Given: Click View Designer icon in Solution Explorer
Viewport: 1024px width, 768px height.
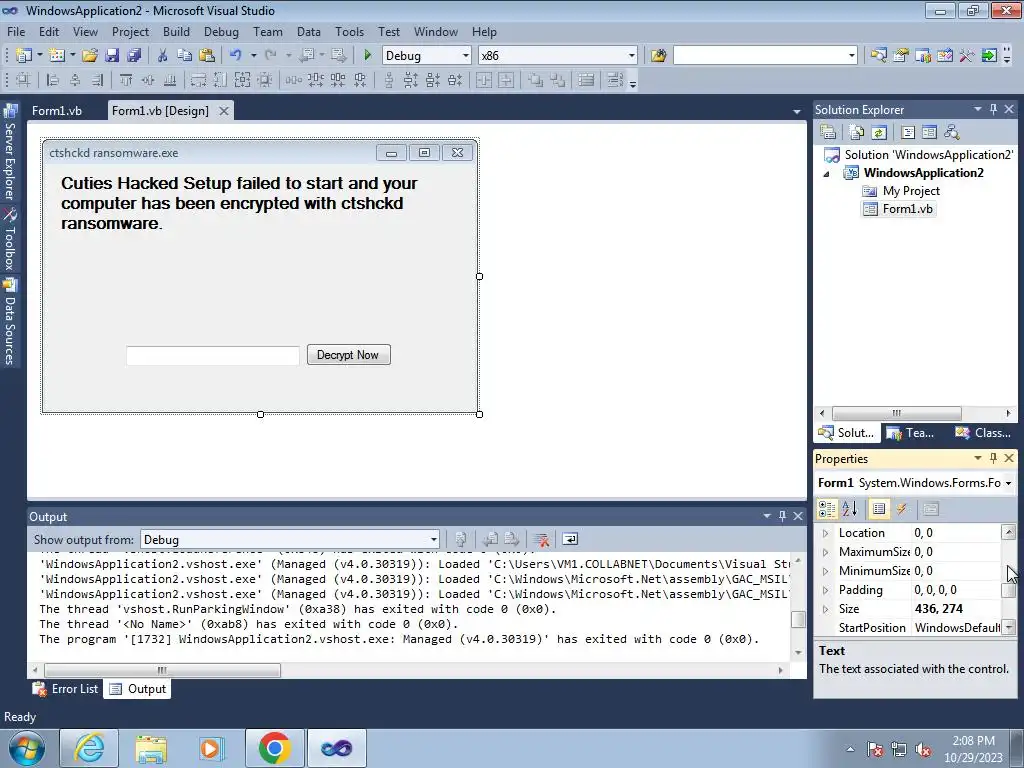Looking at the screenshot, I should tap(929, 133).
